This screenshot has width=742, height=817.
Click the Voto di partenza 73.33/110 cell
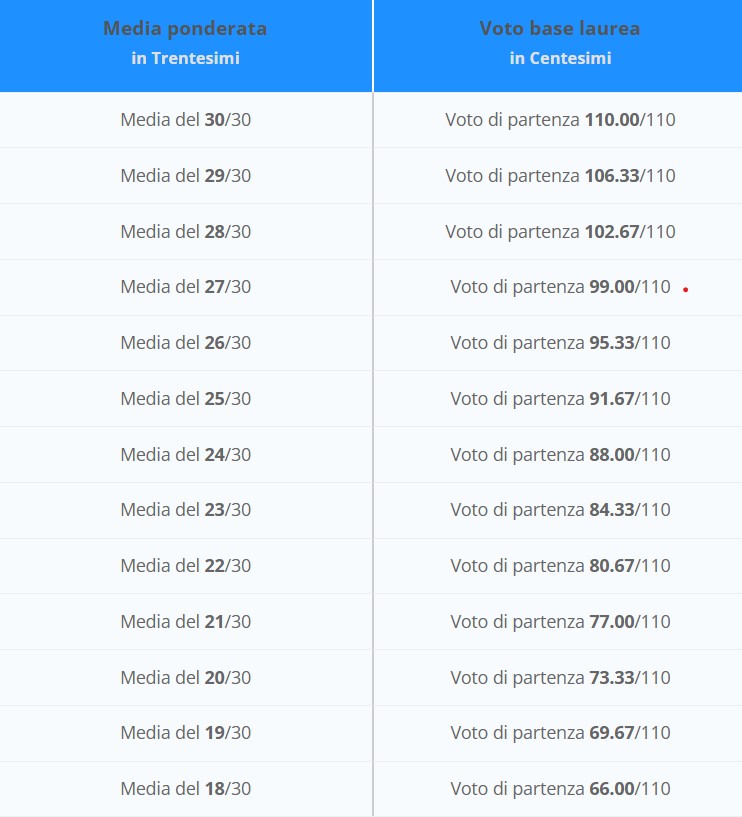tap(560, 678)
